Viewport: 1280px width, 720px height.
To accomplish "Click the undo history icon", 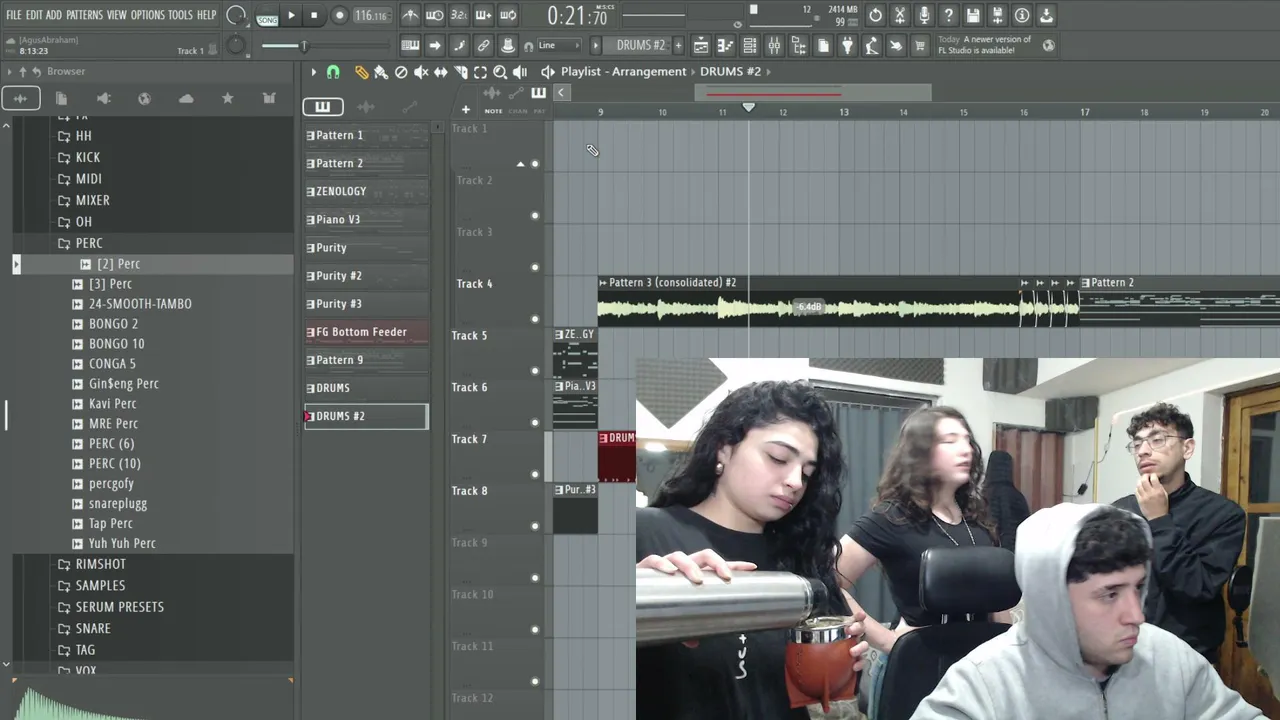I will (x=875, y=15).
